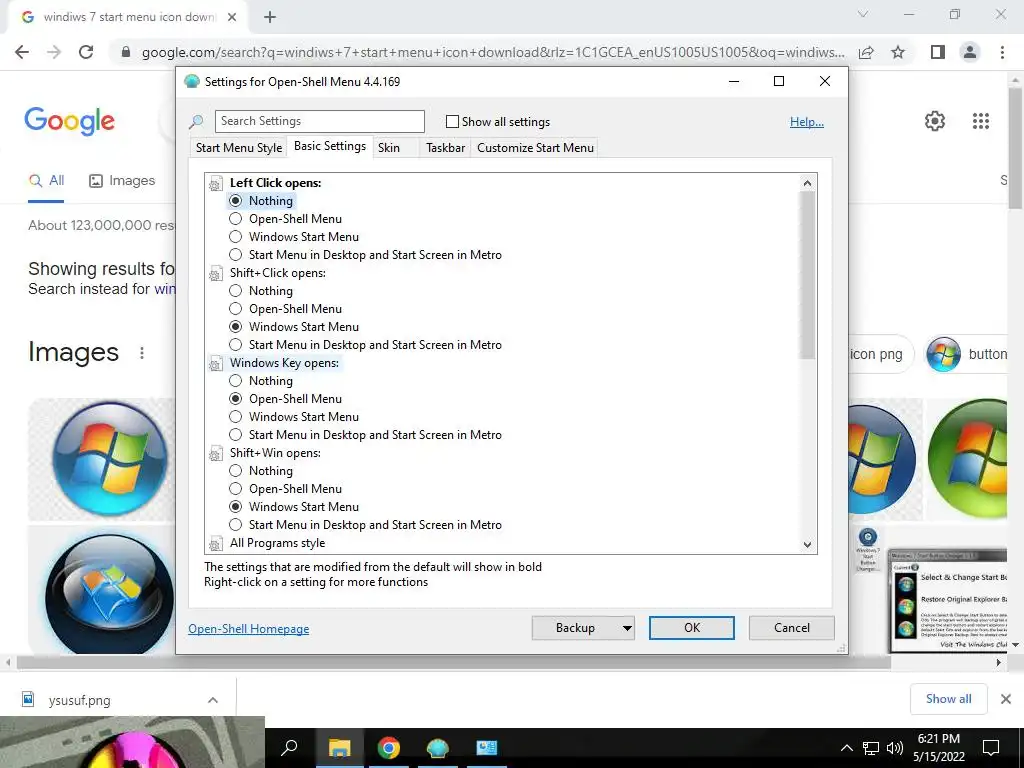Click the settings list scroll-down arrow

[808, 545]
